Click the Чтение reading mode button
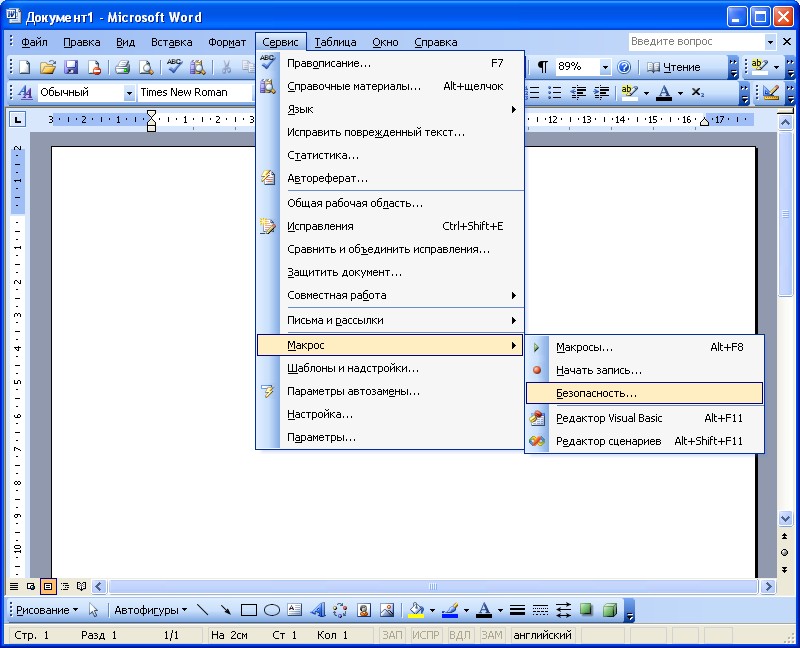800x648 pixels. [673, 67]
